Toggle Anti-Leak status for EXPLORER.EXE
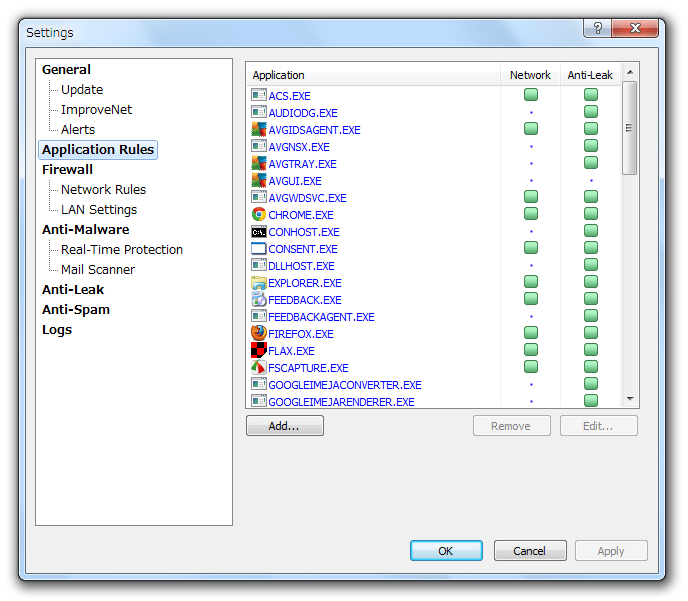688x601 pixels. coord(591,282)
